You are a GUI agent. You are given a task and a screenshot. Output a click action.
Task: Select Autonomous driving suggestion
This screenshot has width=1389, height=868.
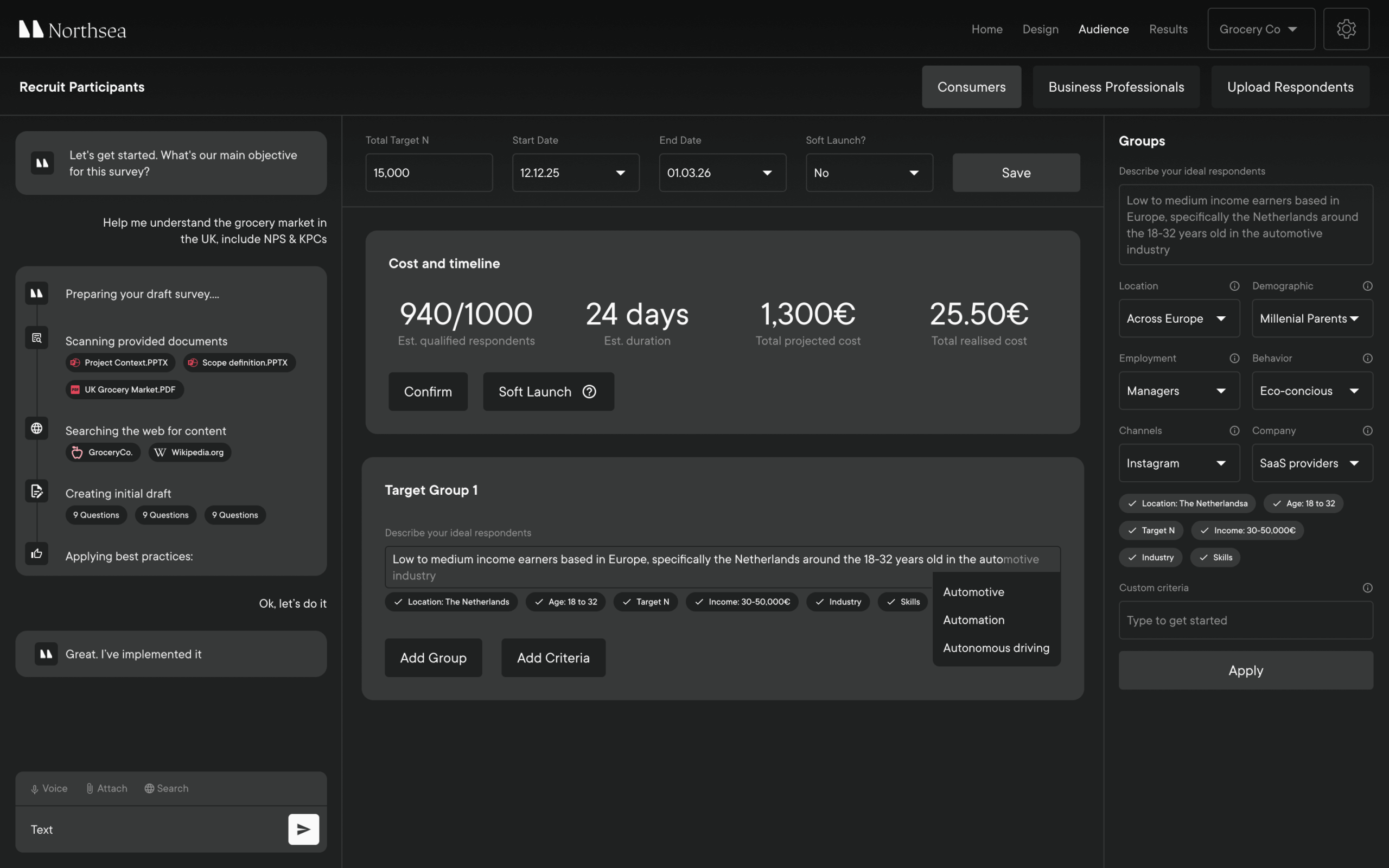click(996, 648)
